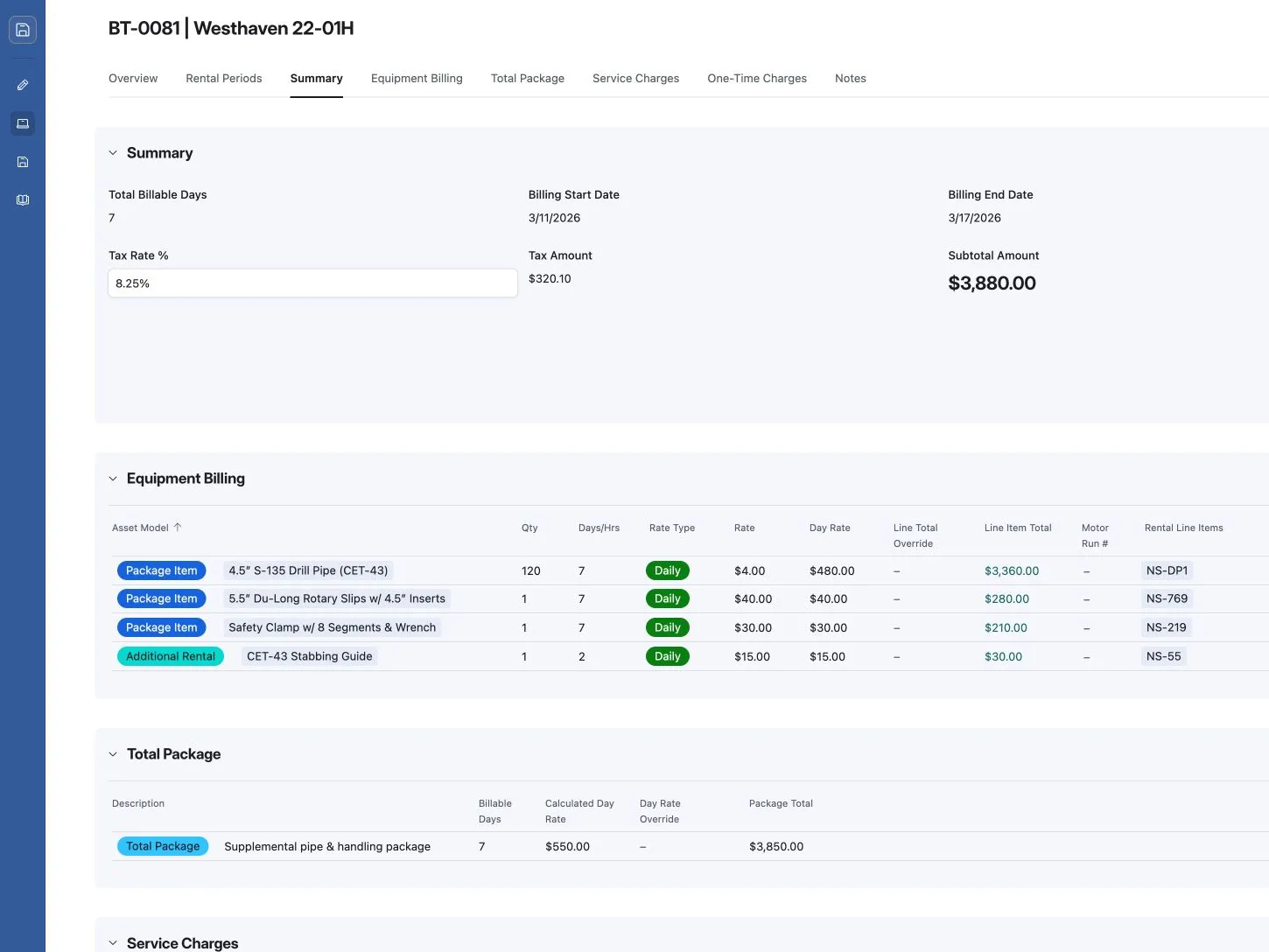Click the $320.10 tax amount value
Image resolution: width=1269 pixels, height=952 pixels.
(x=550, y=279)
